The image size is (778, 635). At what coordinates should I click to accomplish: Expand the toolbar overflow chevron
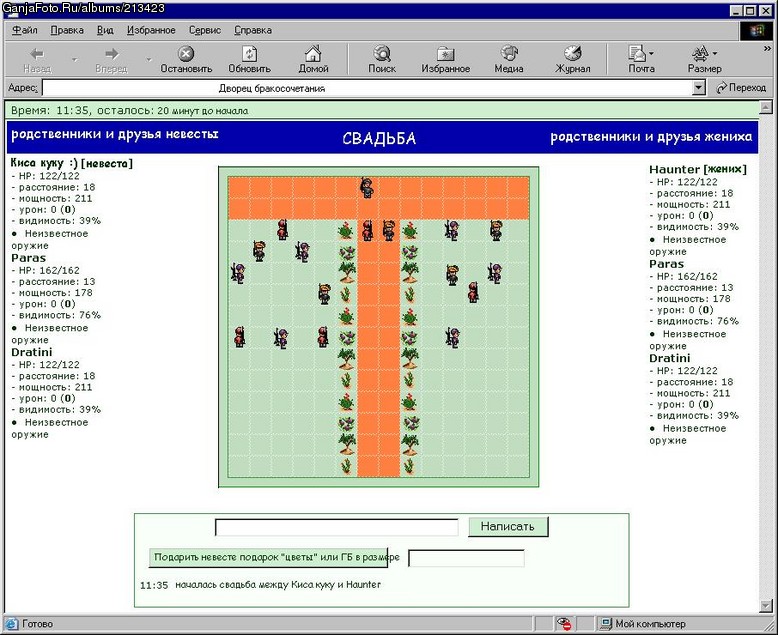coord(768,49)
